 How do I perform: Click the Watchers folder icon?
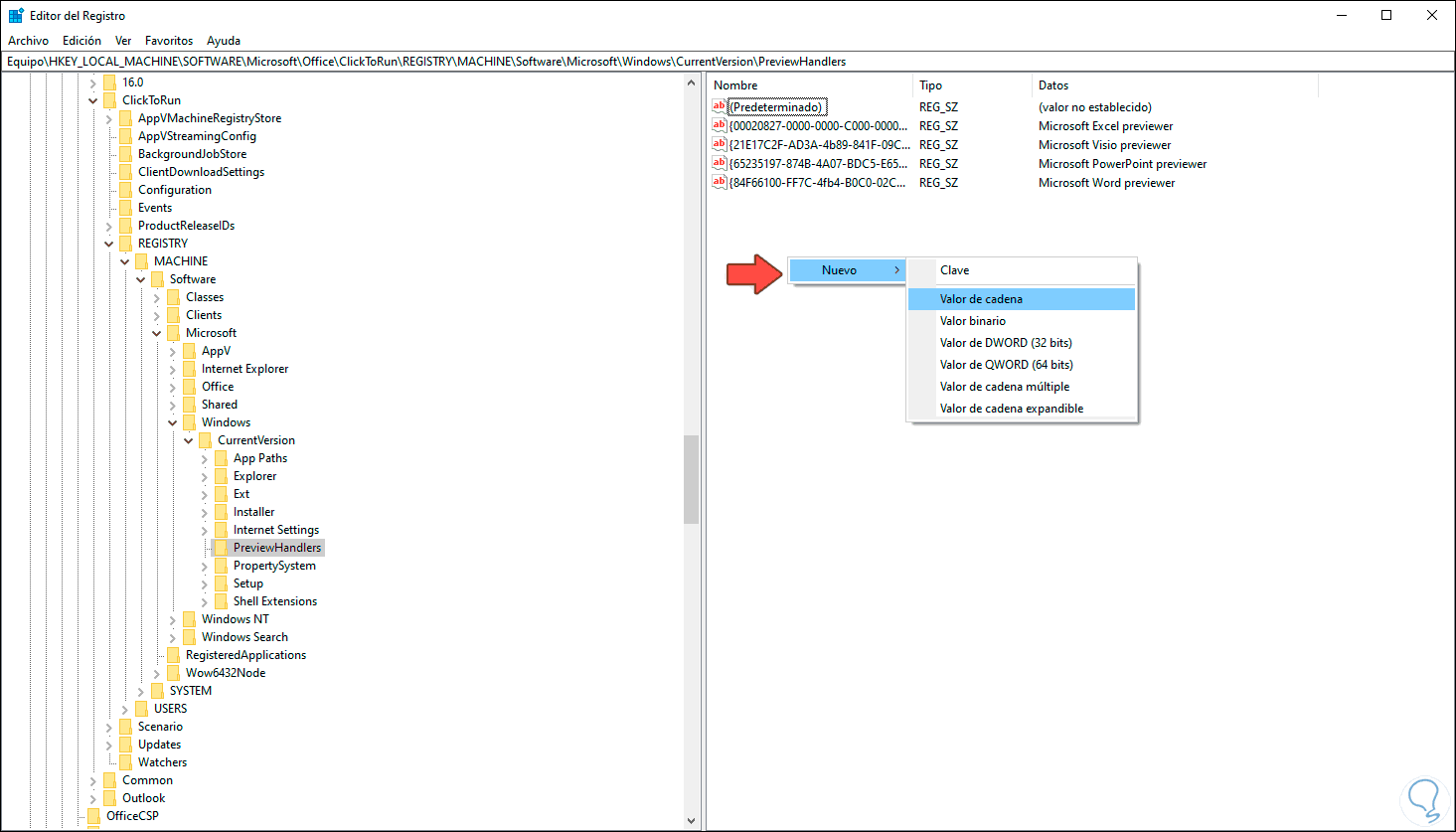125,762
